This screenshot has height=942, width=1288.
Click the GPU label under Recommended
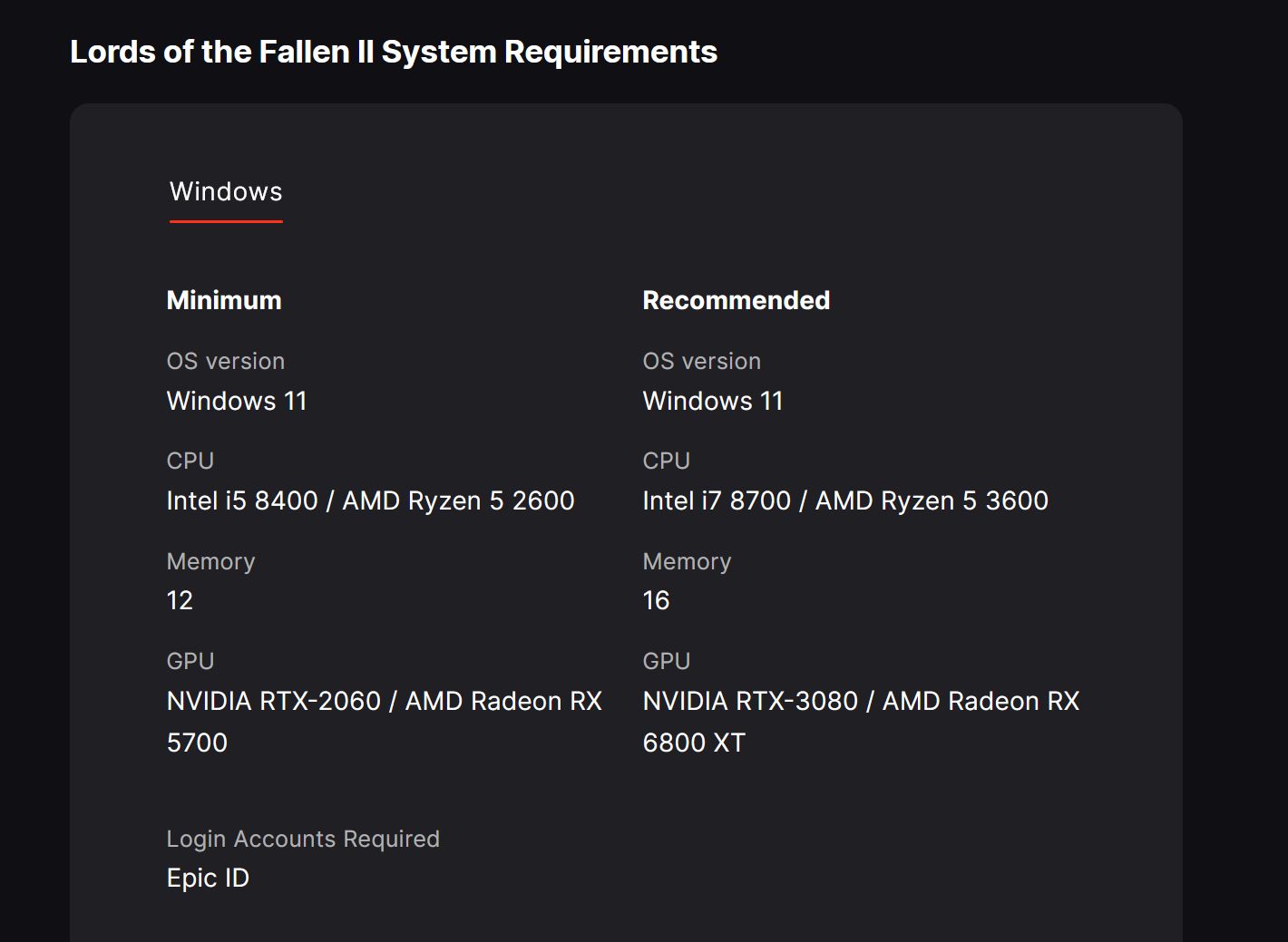(667, 661)
